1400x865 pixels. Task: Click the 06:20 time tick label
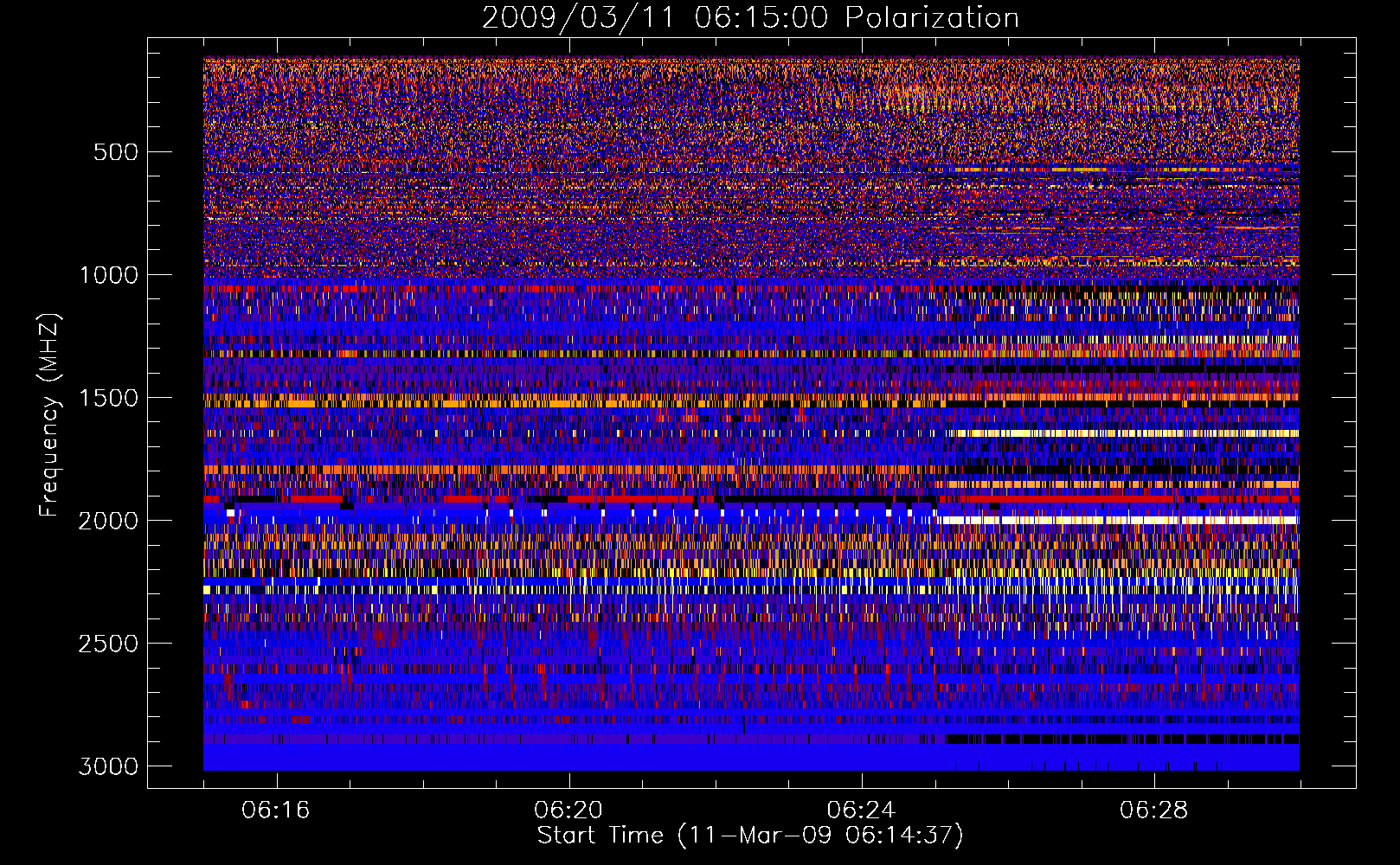(568, 811)
